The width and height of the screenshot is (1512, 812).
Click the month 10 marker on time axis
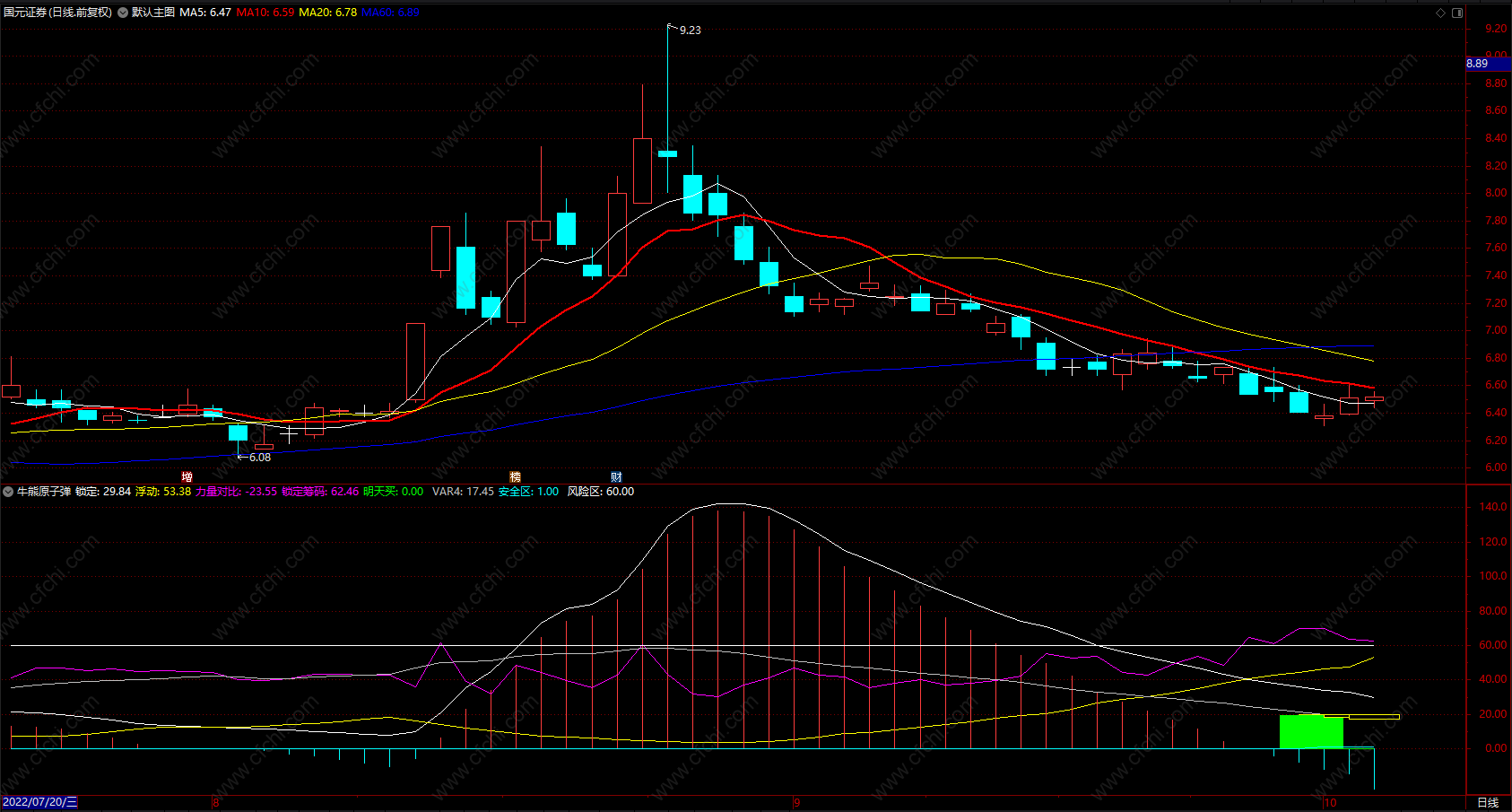(x=1330, y=802)
